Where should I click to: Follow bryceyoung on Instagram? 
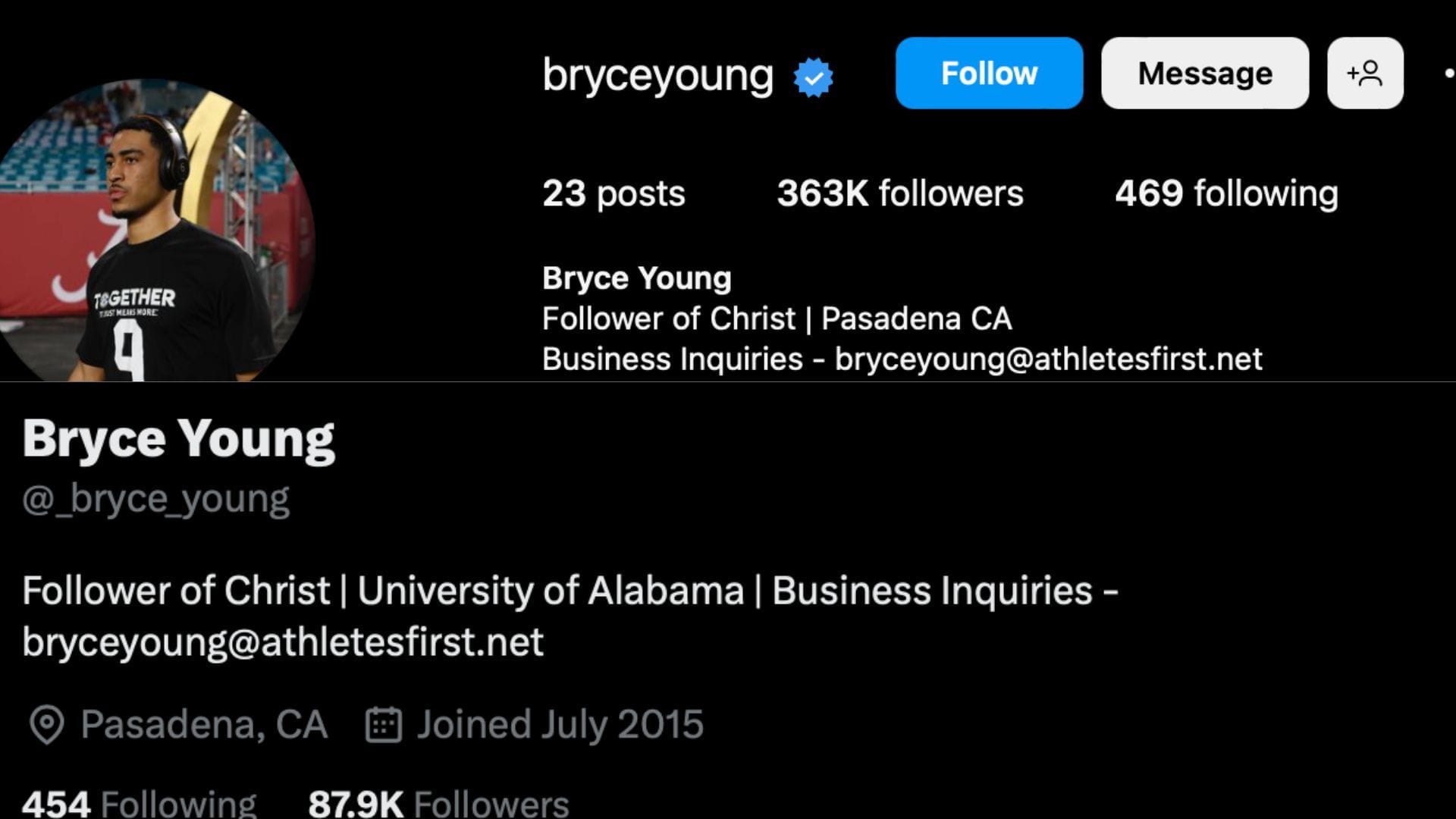[988, 73]
